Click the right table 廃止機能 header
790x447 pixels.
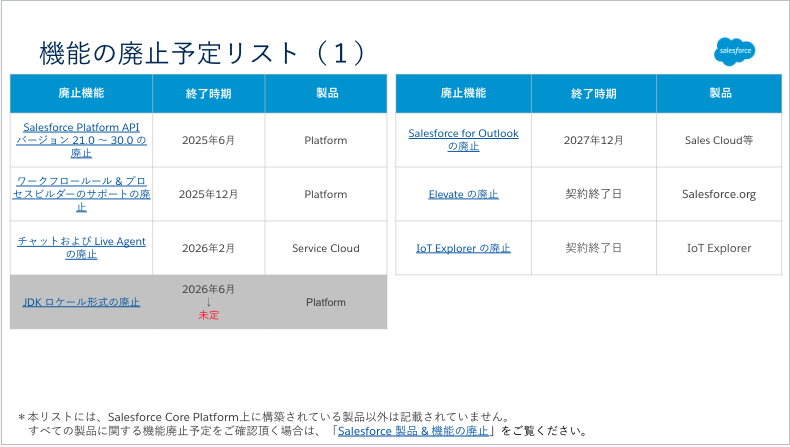click(x=463, y=93)
